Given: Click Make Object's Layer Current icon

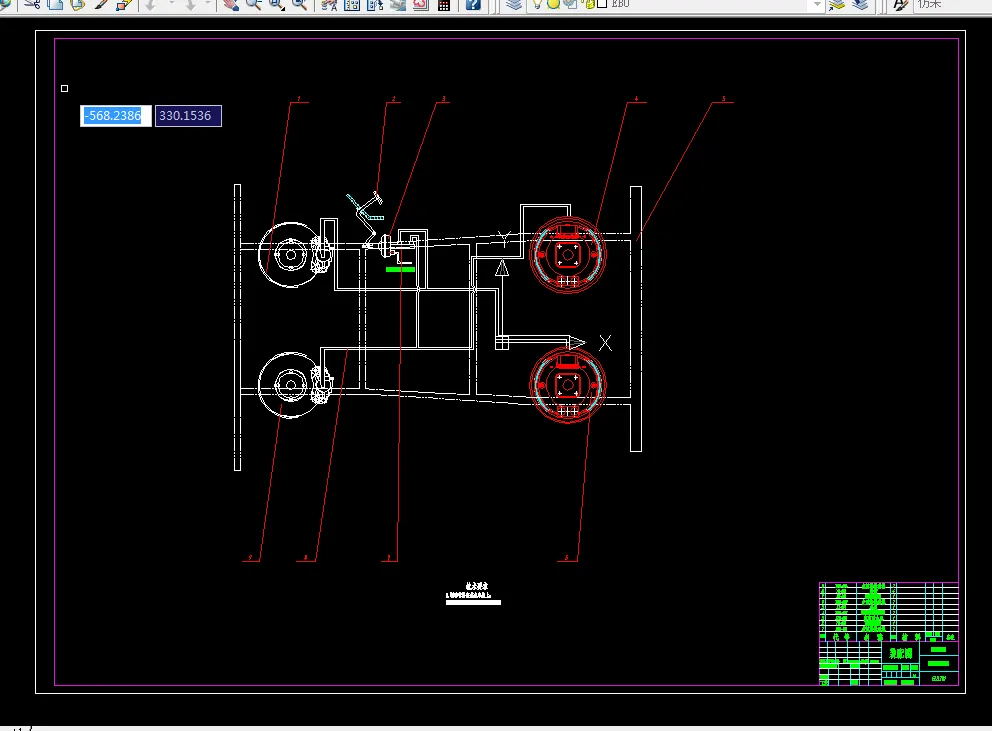Looking at the screenshot, I should pyautogui.click(x=836, y=4).
